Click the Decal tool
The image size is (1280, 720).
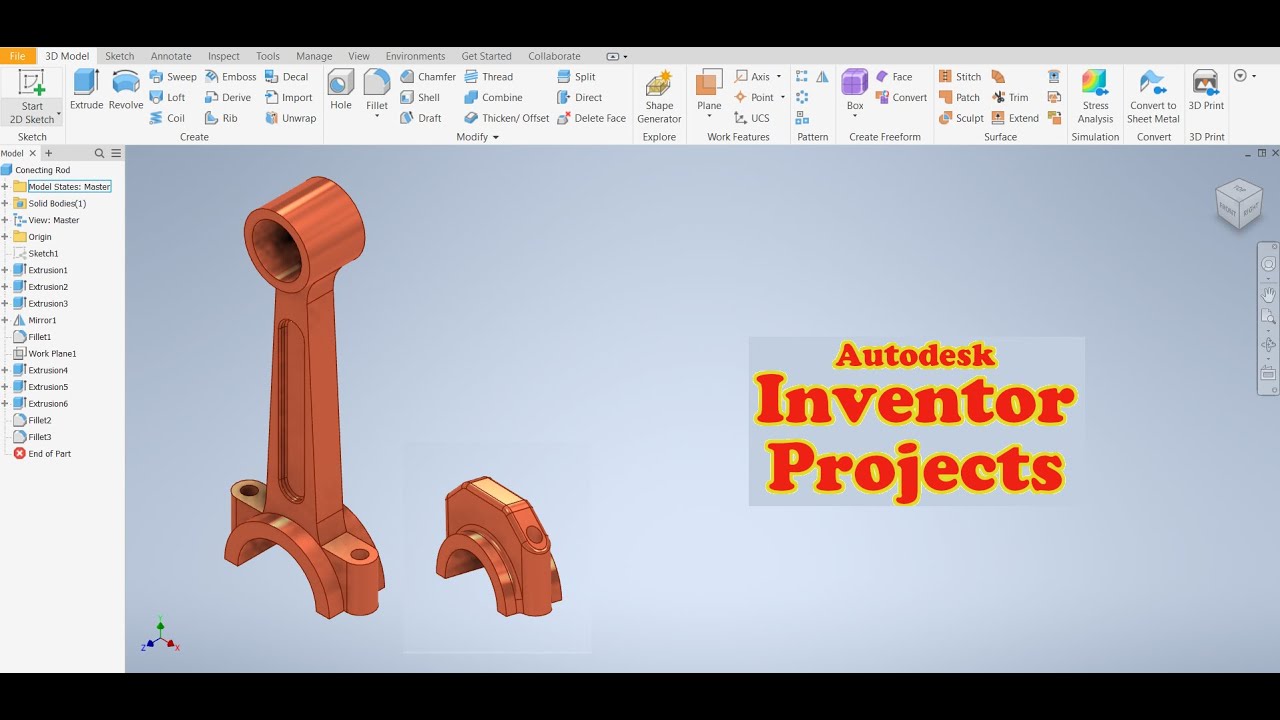(x=287, y=77)
